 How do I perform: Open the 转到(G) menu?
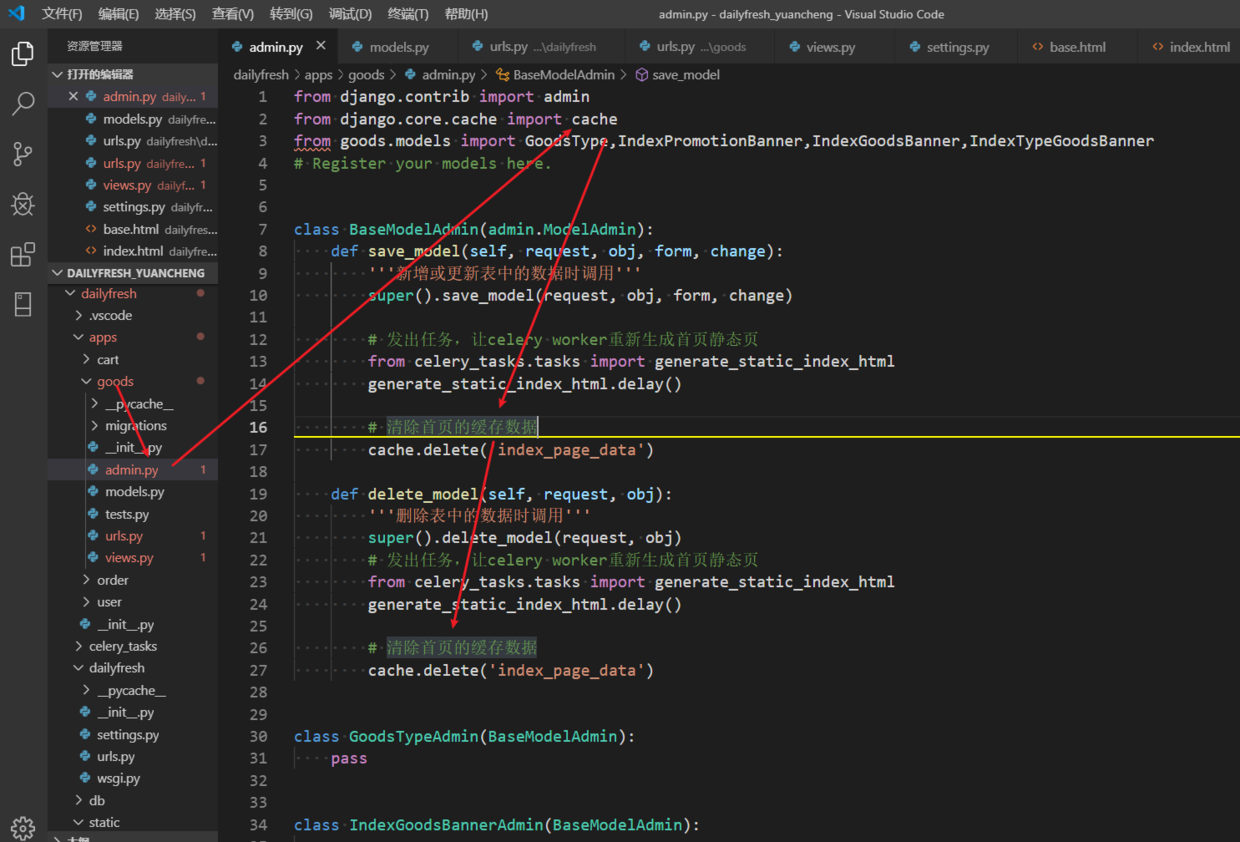(x=291, y=14)
